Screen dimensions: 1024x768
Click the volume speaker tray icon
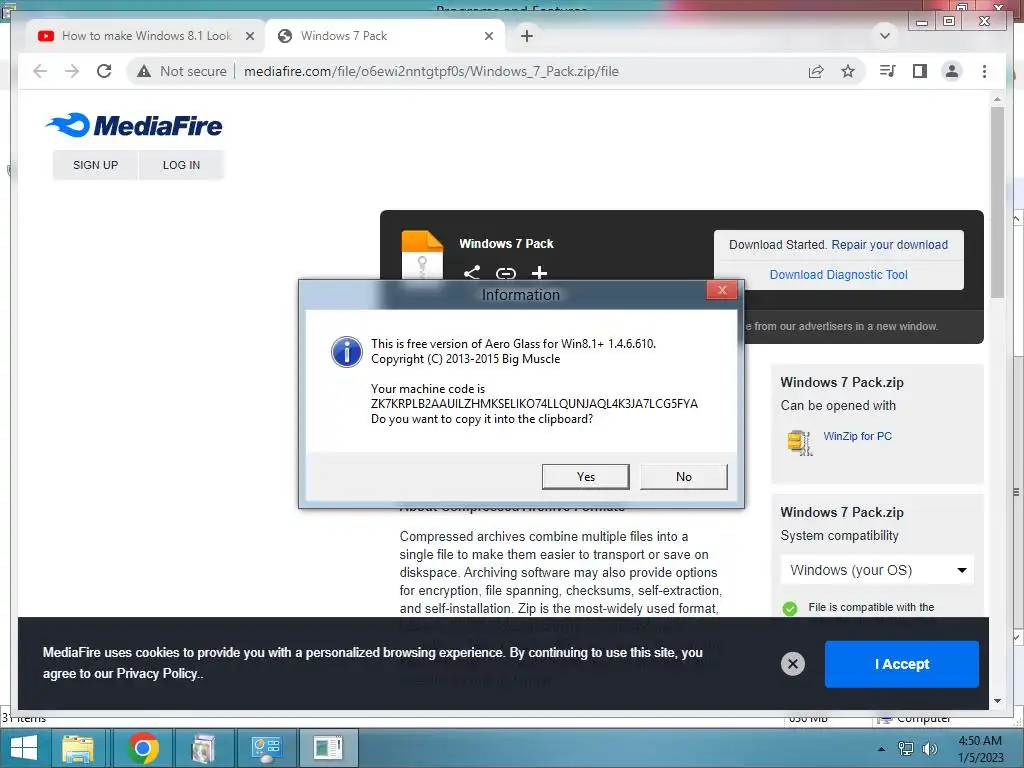pos(929,748)
